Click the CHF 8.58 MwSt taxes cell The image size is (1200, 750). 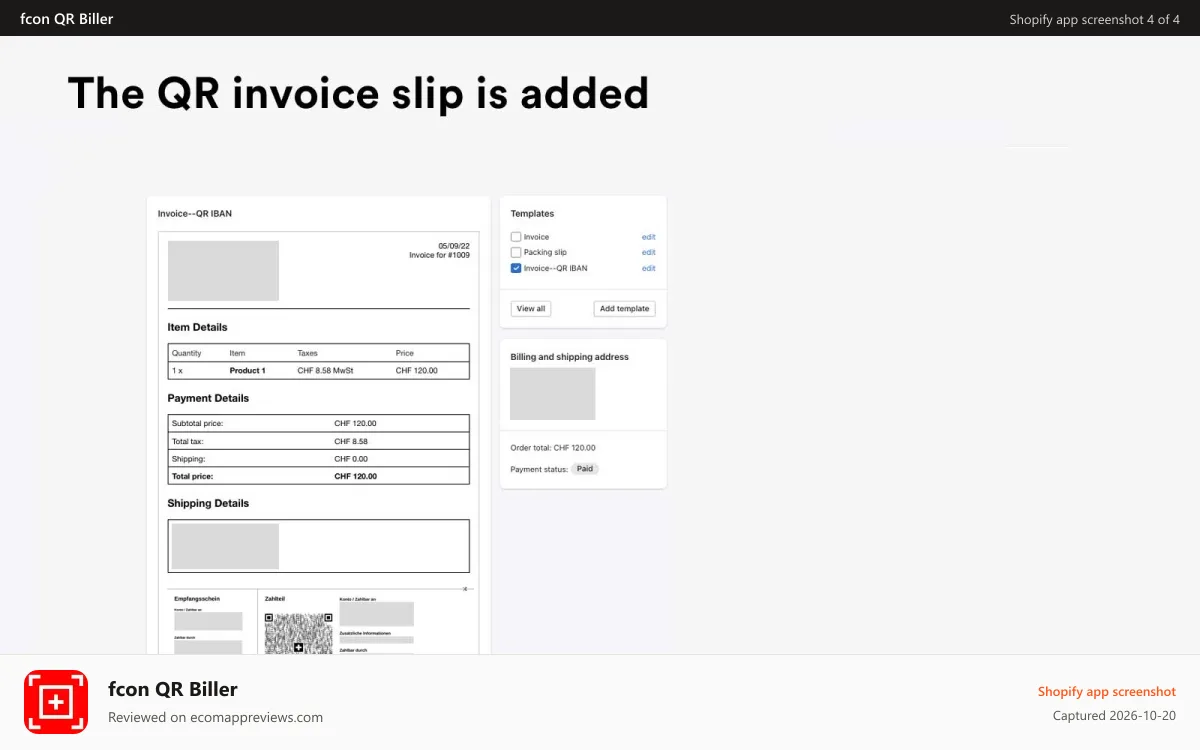(325, 371)
